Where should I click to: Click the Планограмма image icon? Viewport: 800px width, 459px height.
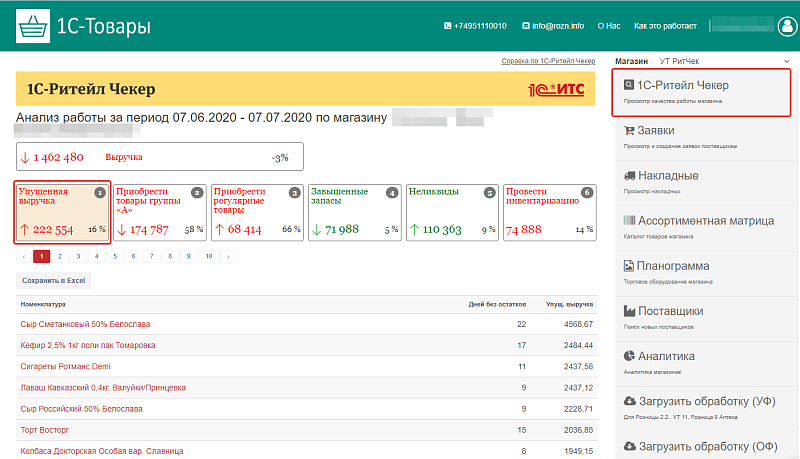click(x=629, y=266)
